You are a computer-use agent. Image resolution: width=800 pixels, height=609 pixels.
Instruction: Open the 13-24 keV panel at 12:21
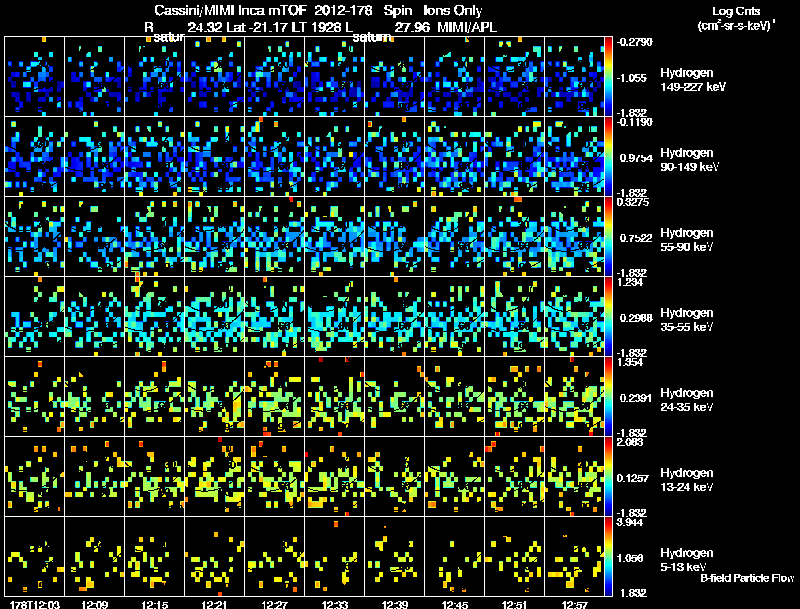pos(214,477)
